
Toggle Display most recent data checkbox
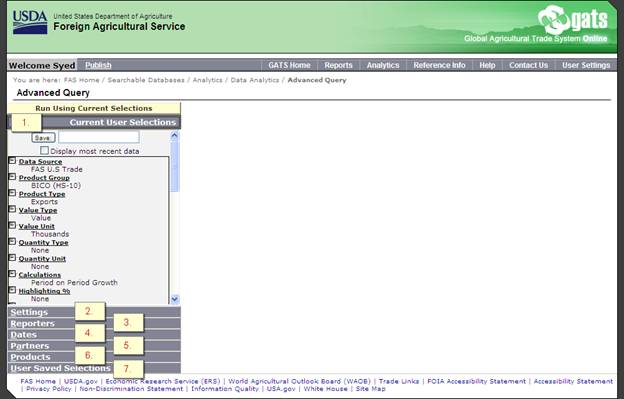click(x=44, y=150)
